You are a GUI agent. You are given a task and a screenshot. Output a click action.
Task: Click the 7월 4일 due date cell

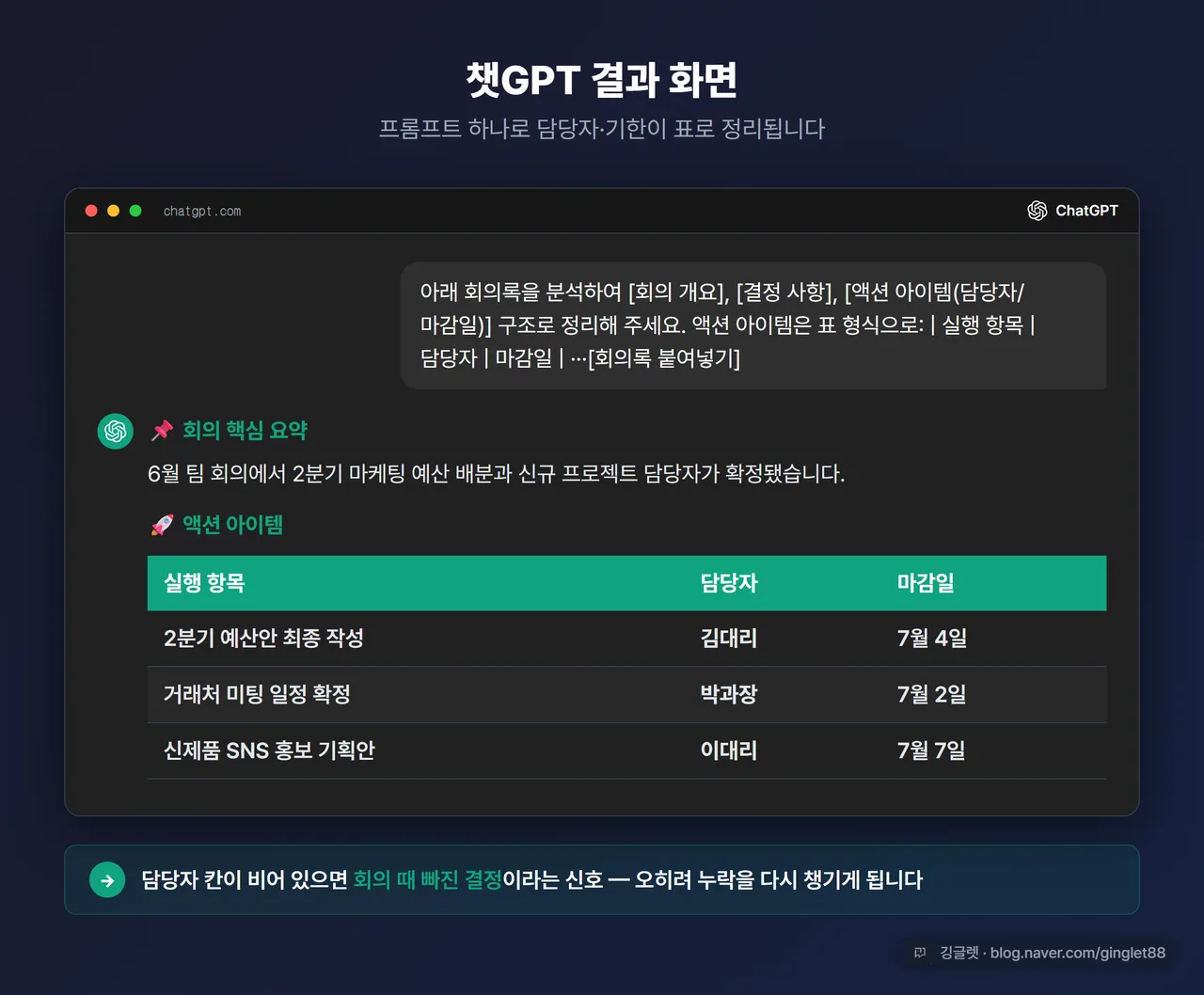click(931, 639)
